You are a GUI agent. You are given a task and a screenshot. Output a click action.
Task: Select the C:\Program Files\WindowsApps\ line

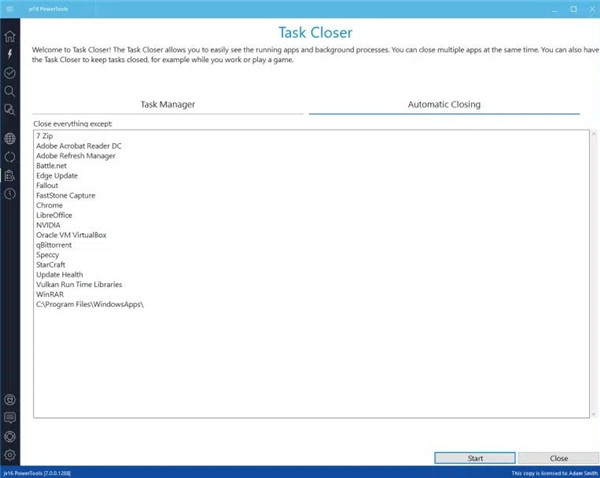pyautogui.click(x=90, y=304)
